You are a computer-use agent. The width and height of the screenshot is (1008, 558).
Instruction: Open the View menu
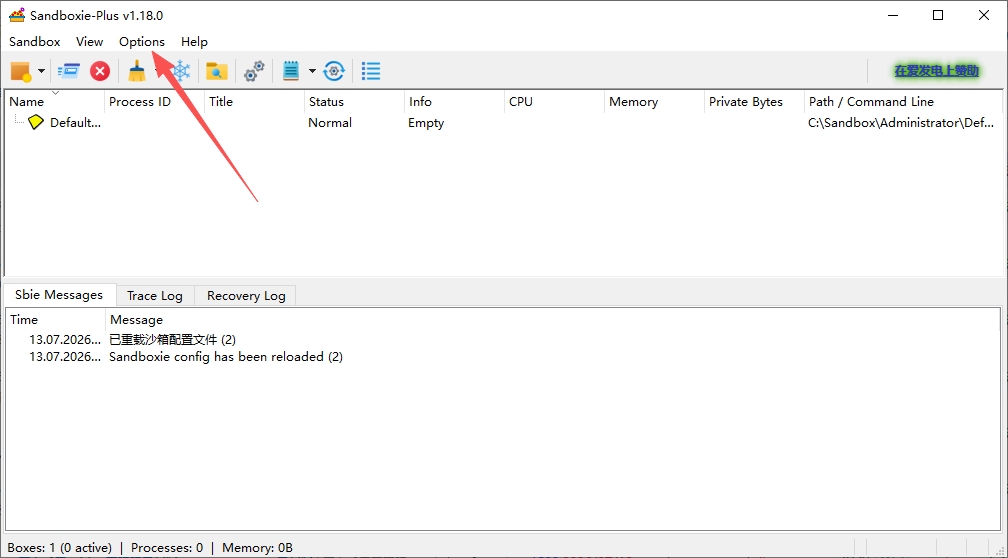click(89, 42)
